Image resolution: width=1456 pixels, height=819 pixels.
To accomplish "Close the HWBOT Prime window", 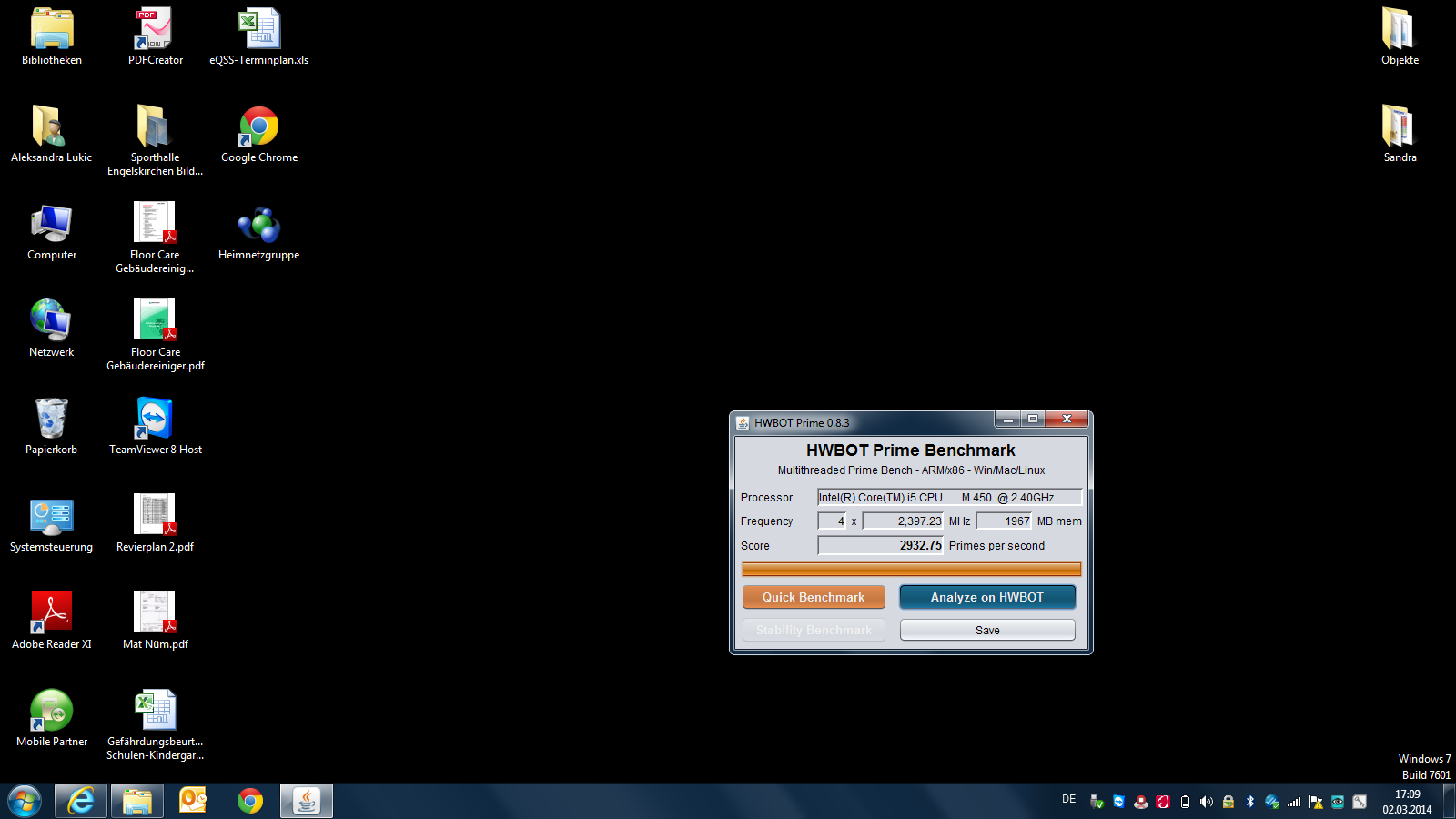I will click(1067, 419).
